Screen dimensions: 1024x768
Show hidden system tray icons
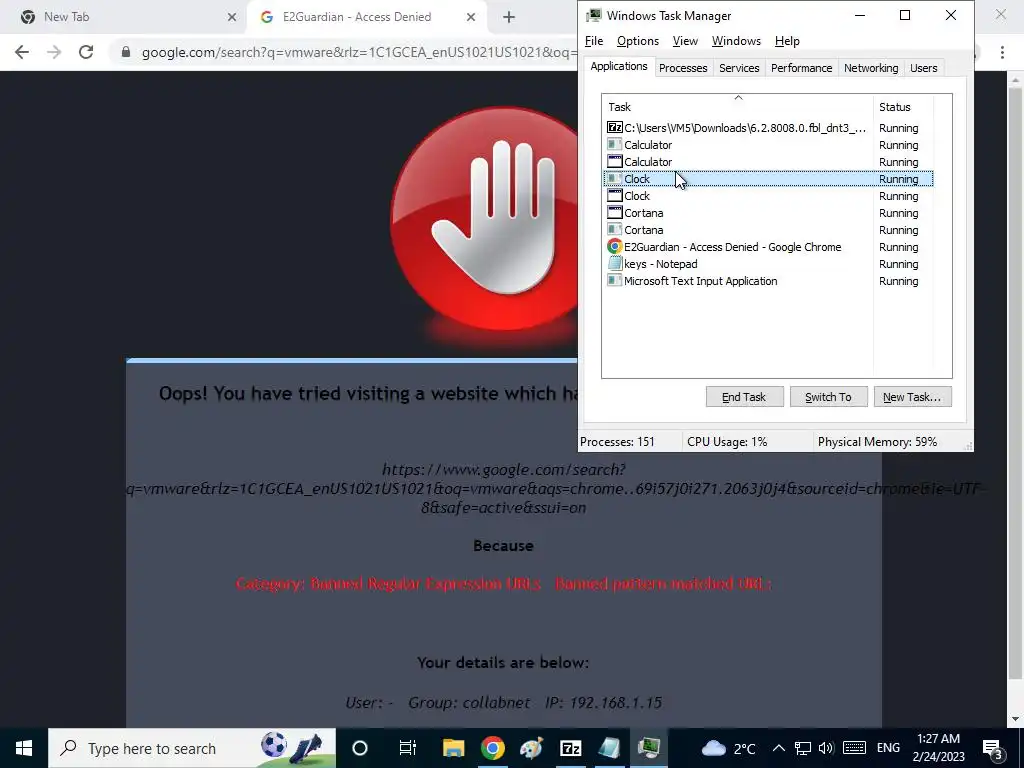pos(778,748)
